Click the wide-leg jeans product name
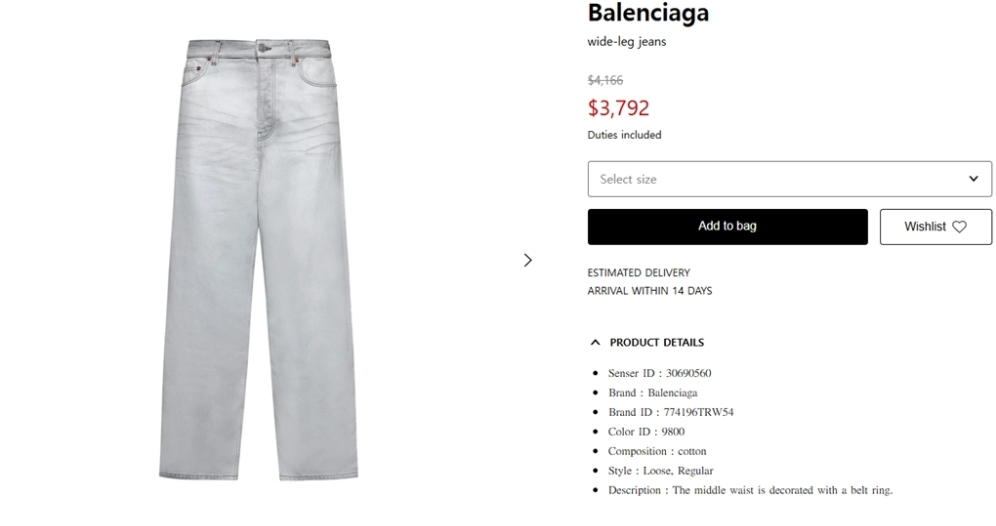The image size is (996, 526). [627, 42]
